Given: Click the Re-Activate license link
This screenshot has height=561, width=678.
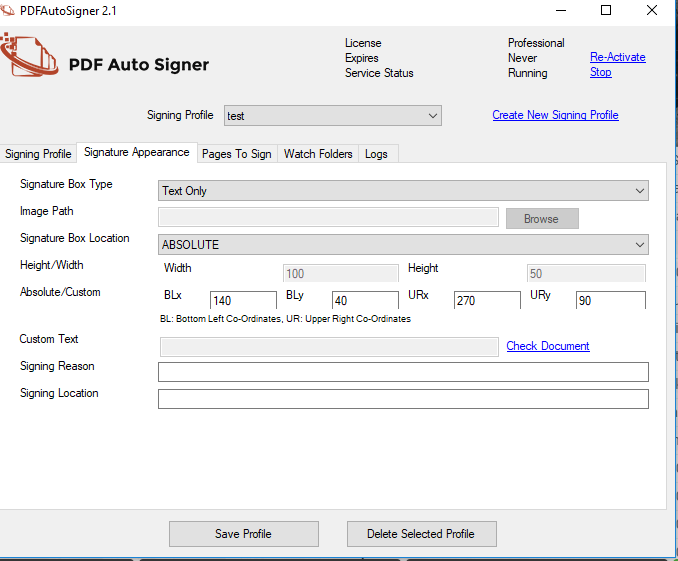Looking at the screenshot, I should (x=617, y=57).
